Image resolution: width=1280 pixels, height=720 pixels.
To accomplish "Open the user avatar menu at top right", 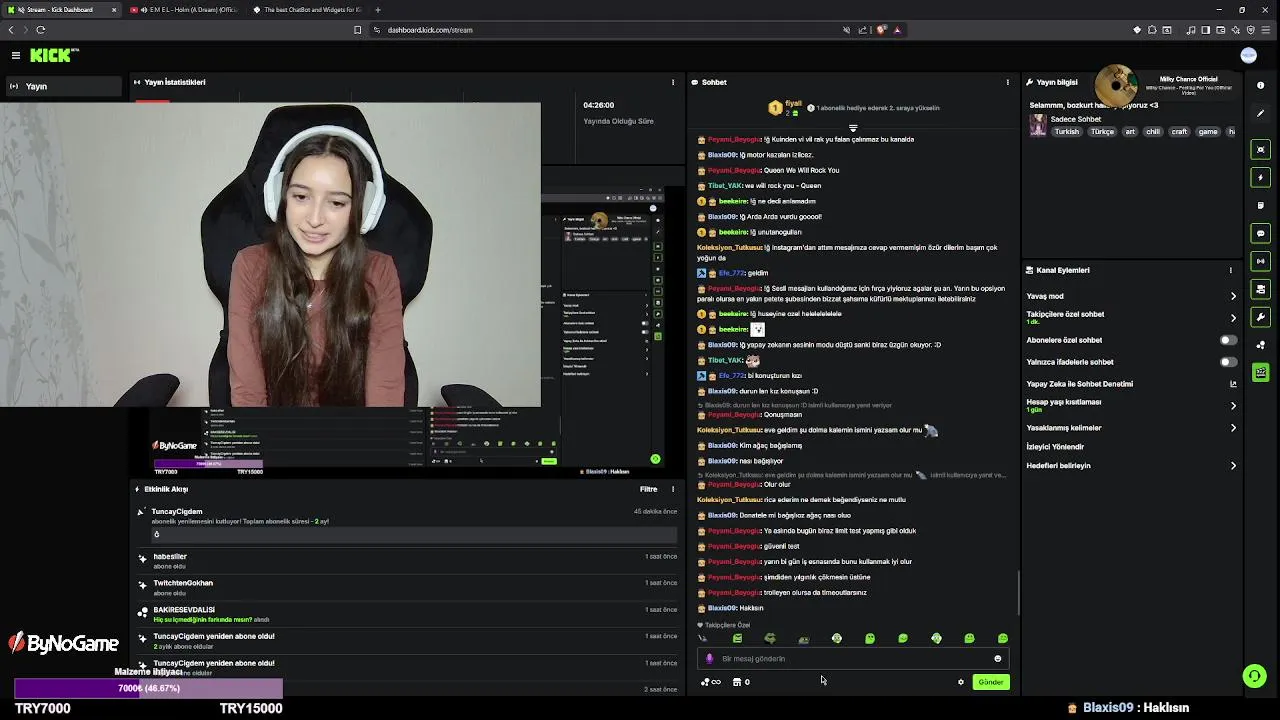I will (1248, 55).
